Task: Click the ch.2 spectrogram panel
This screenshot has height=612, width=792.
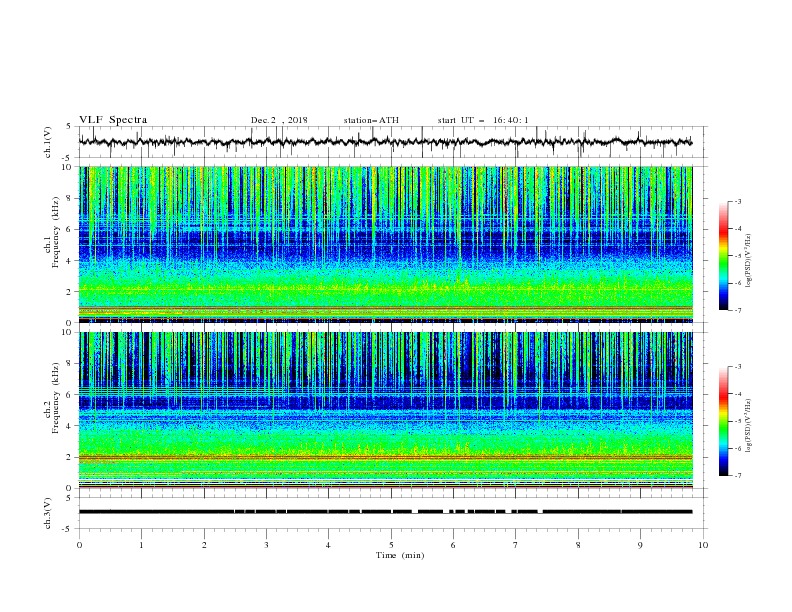Action: pos(386,410)
